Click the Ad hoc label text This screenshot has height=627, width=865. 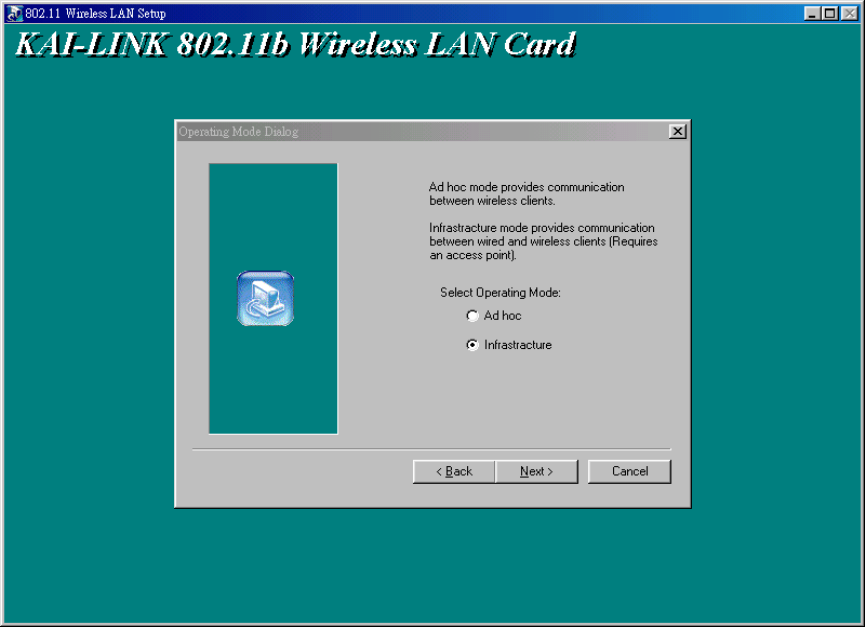pyautogui.click(x=503, y=316)
